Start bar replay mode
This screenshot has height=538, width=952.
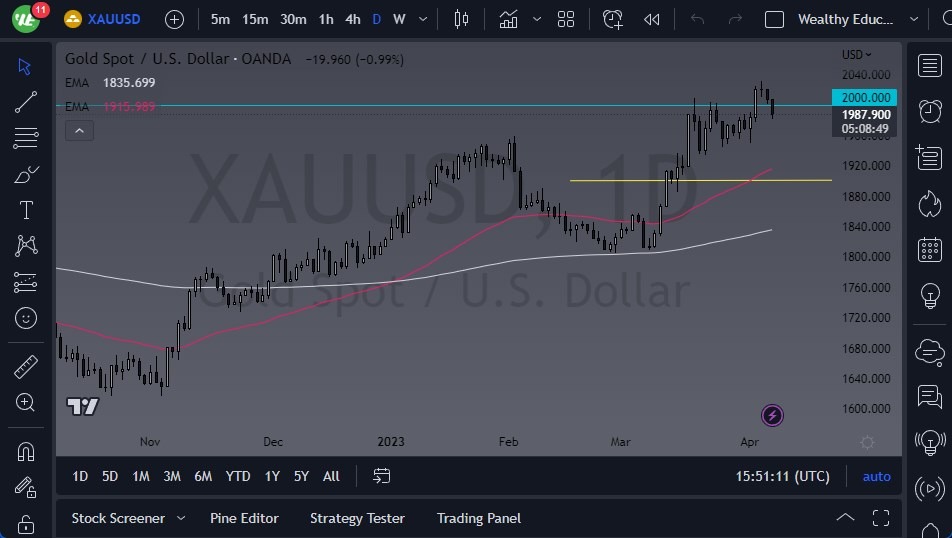pos(651,19)
